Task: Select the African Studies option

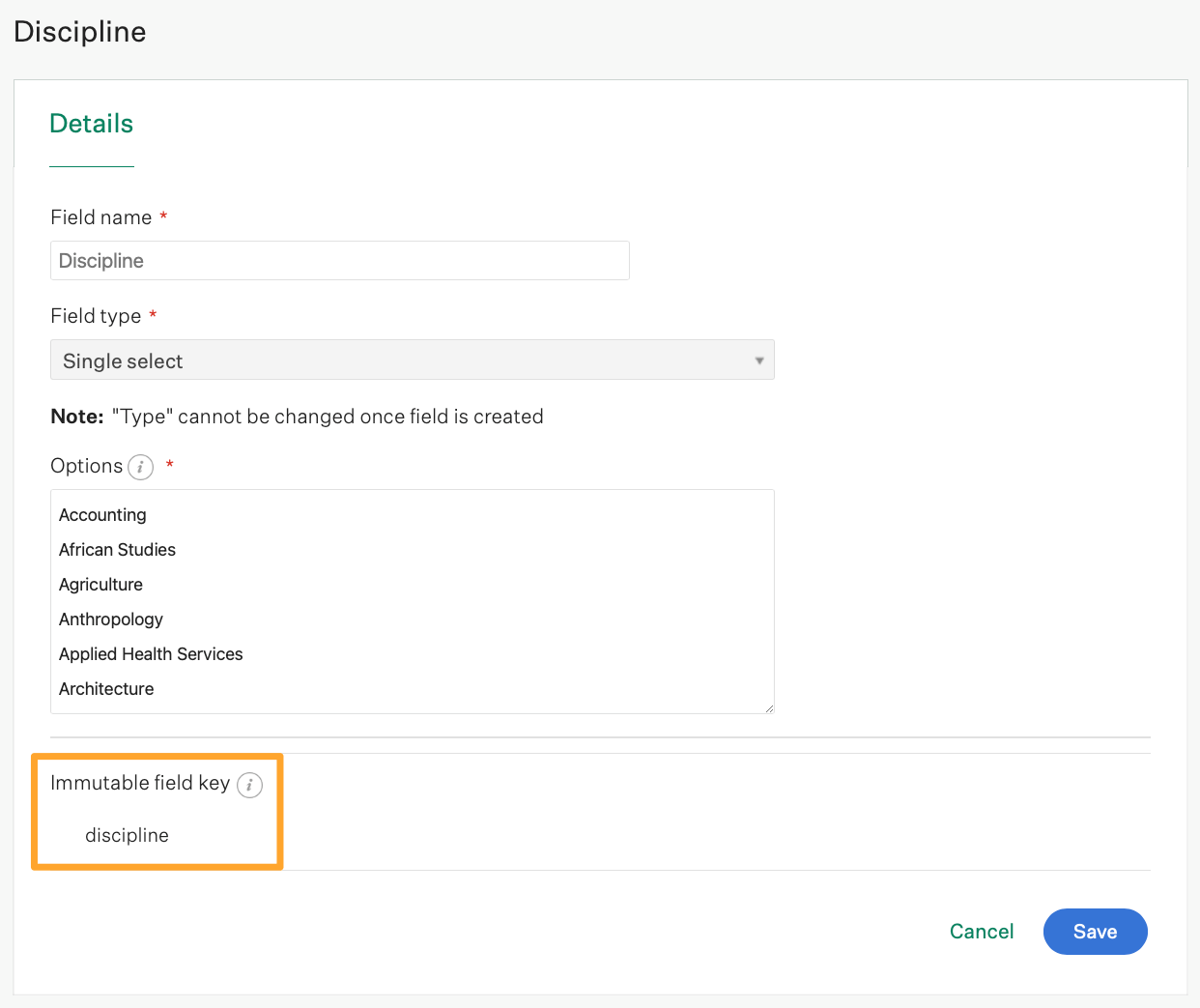Action: [x=117, y=549]
